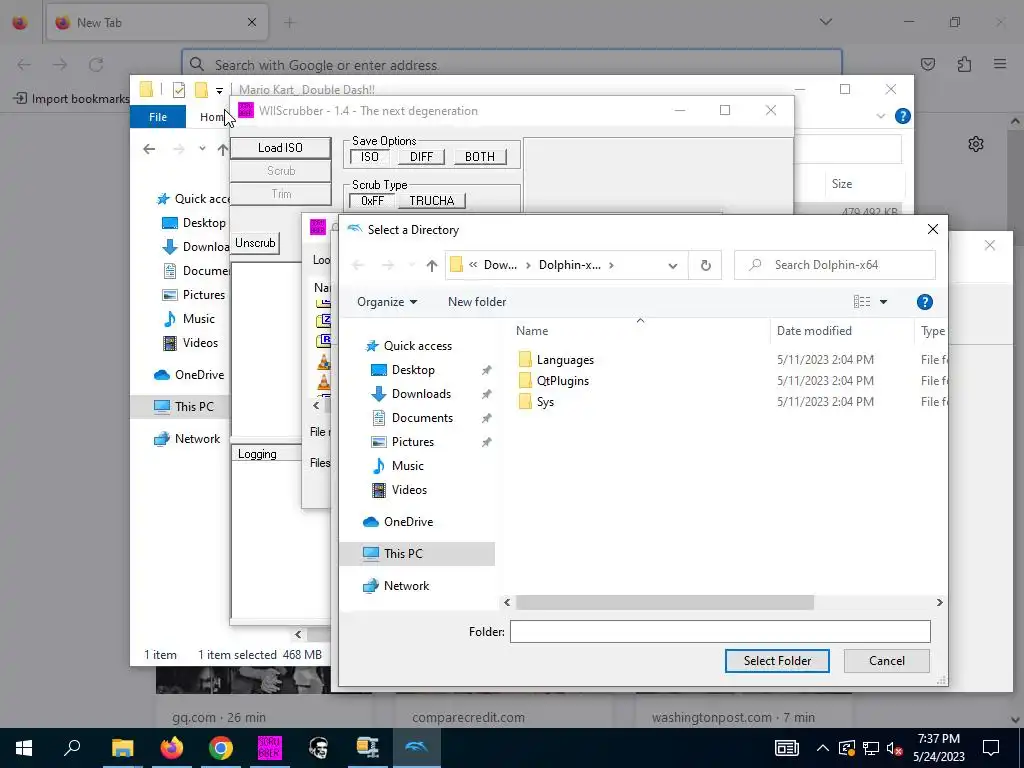Launch Google Chrome from the taskbar
Viewport: 1024px width, 768px height.
point(221,748)
